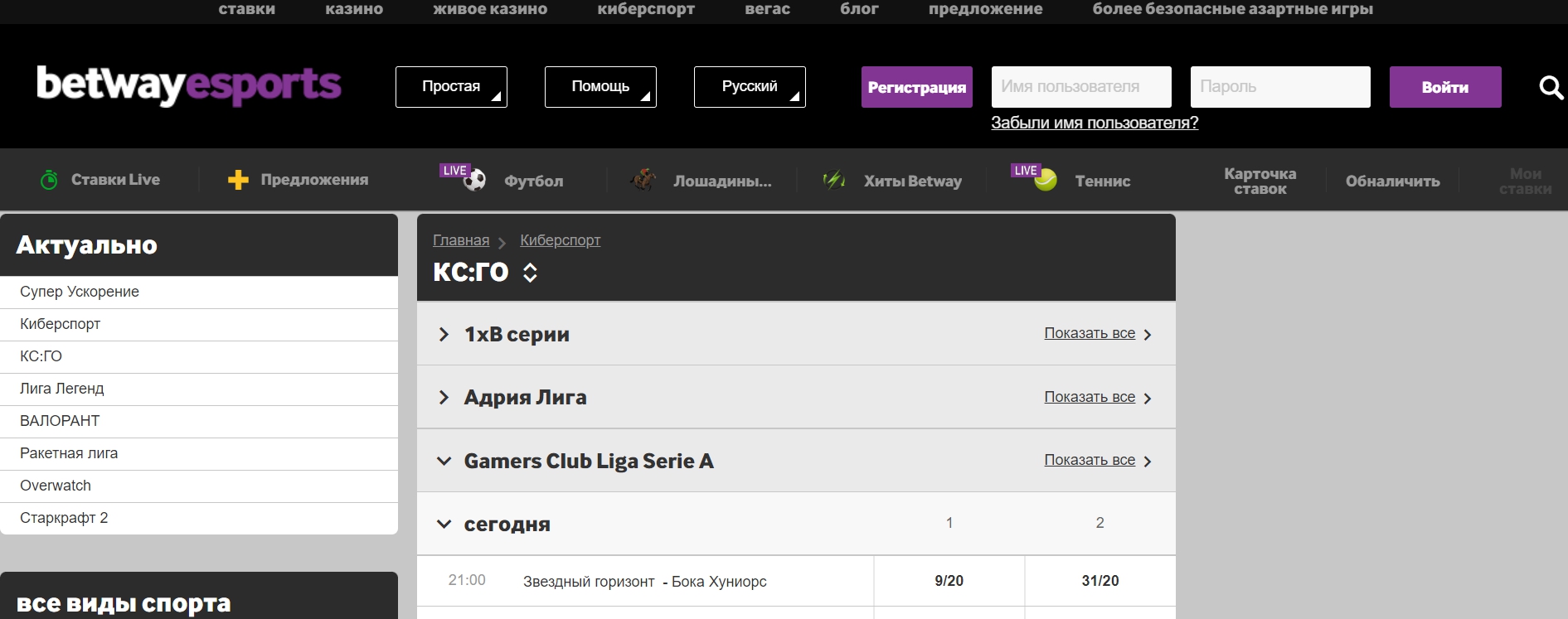
Task: Expand the 1xB серии section
Action: click(x=443, y=334)
